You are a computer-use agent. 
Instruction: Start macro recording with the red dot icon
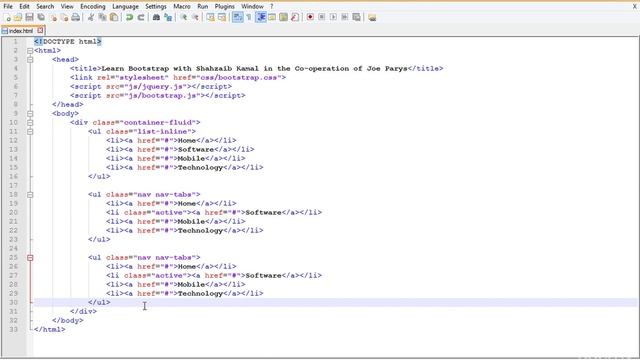point(310,17)
